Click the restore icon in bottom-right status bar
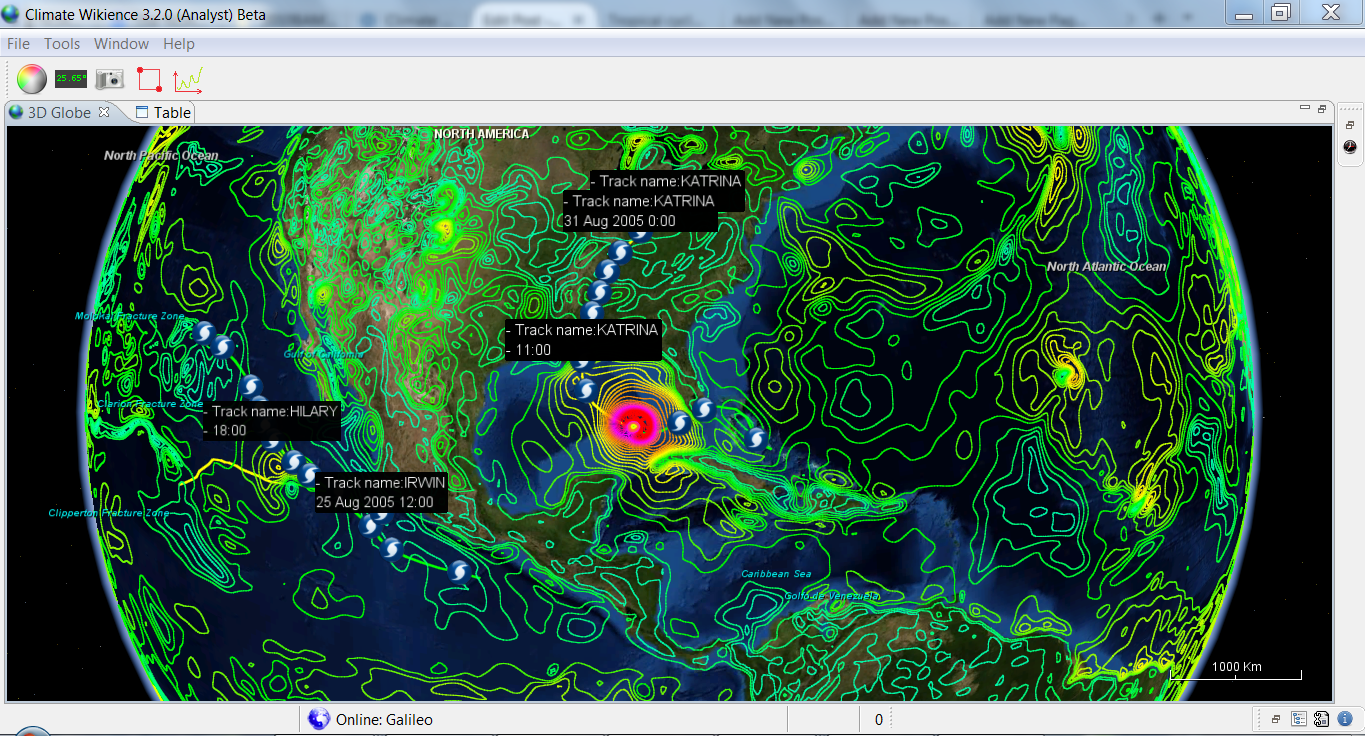 point(1276,719)
